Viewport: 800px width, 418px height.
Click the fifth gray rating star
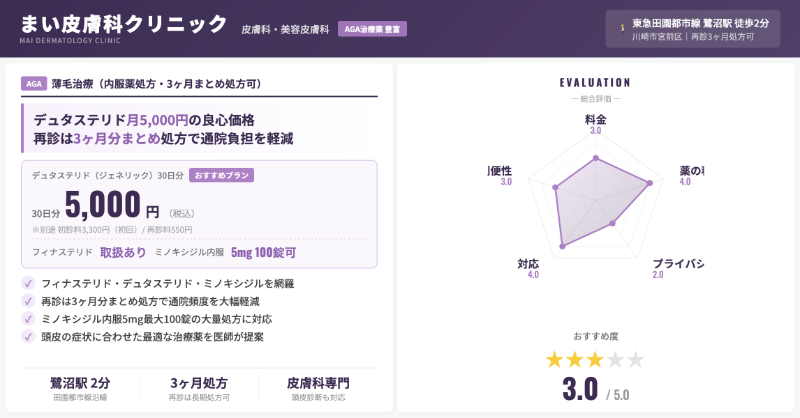coord(635,360)
